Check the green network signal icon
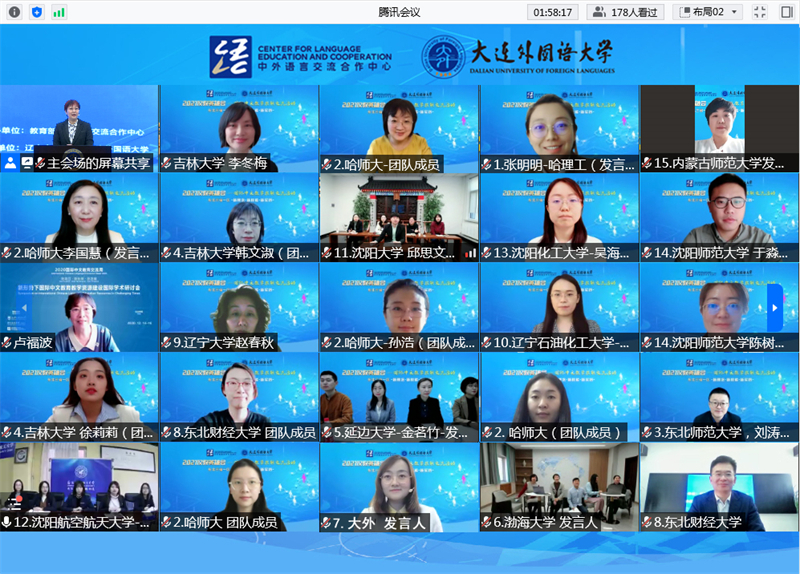Viewport: 800px width, 574px height. click(59, 12)
